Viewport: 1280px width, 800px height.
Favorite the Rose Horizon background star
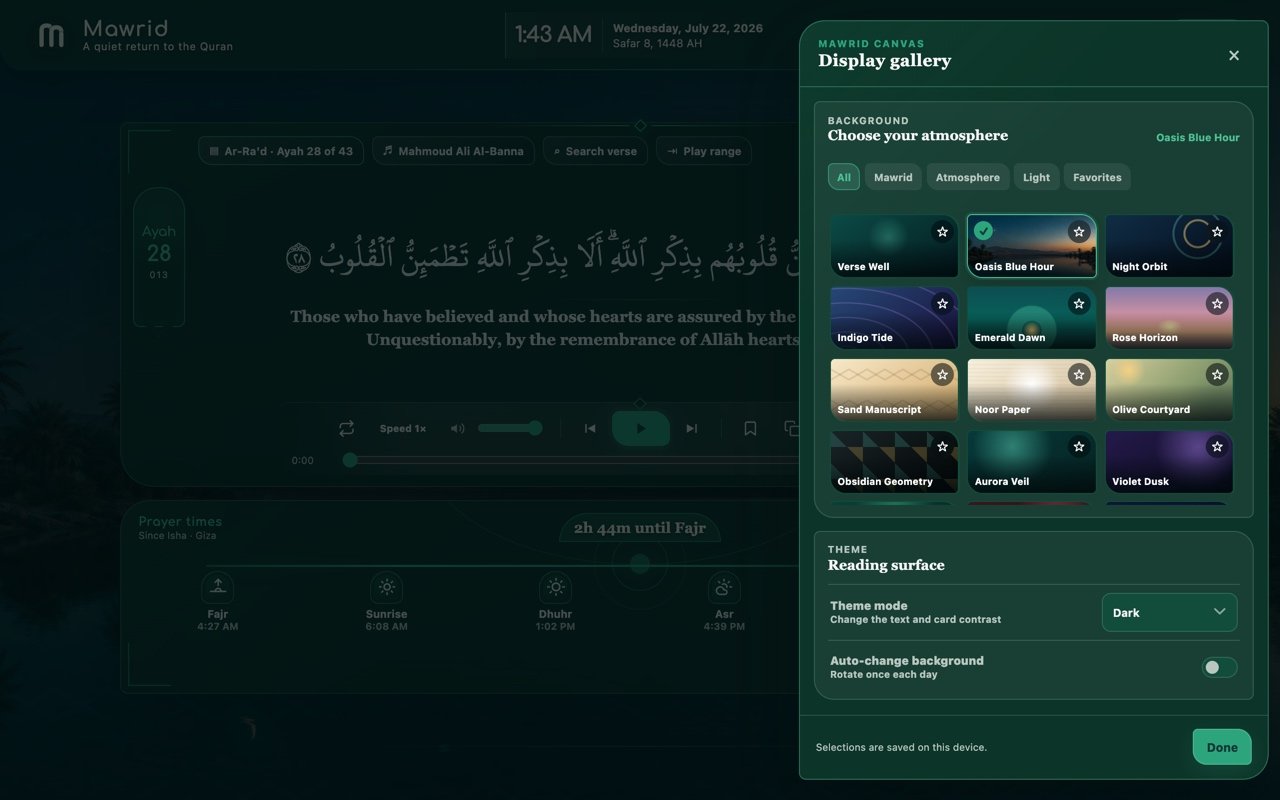1217,303
